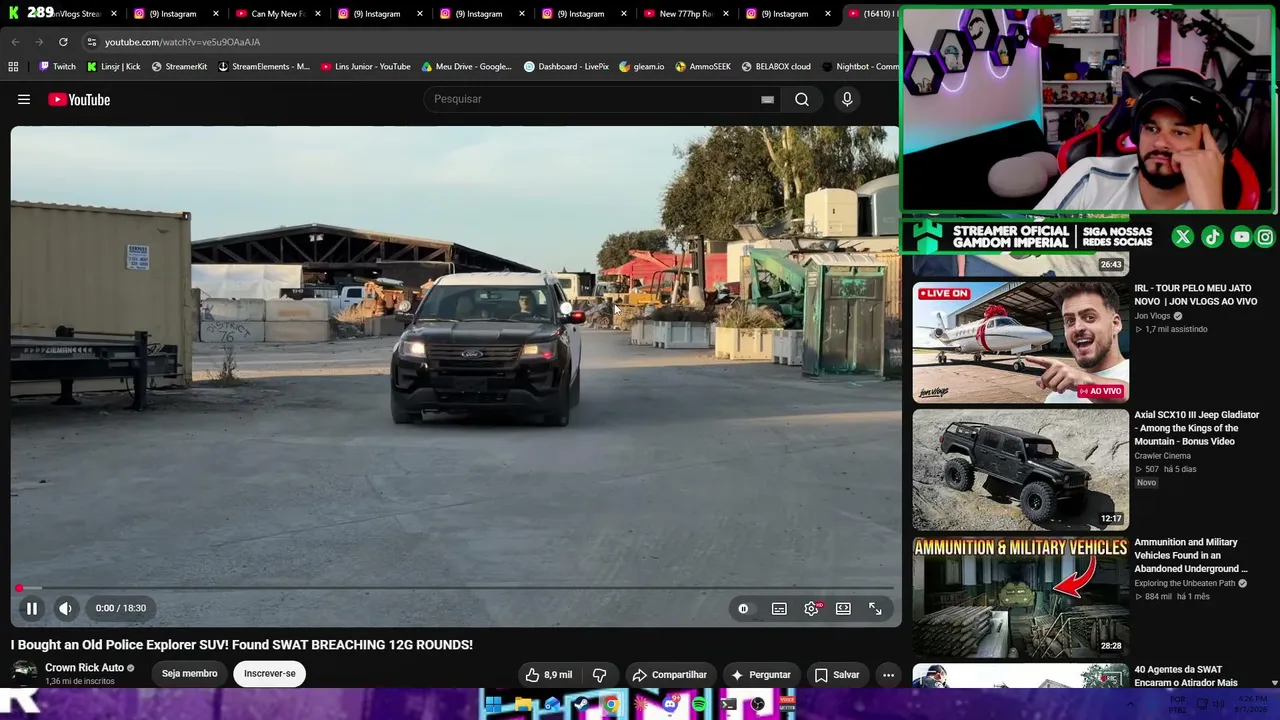Like the video (8,9 mil)
The width and height of the screenshot is (1280, 720).
coord(550,675)
